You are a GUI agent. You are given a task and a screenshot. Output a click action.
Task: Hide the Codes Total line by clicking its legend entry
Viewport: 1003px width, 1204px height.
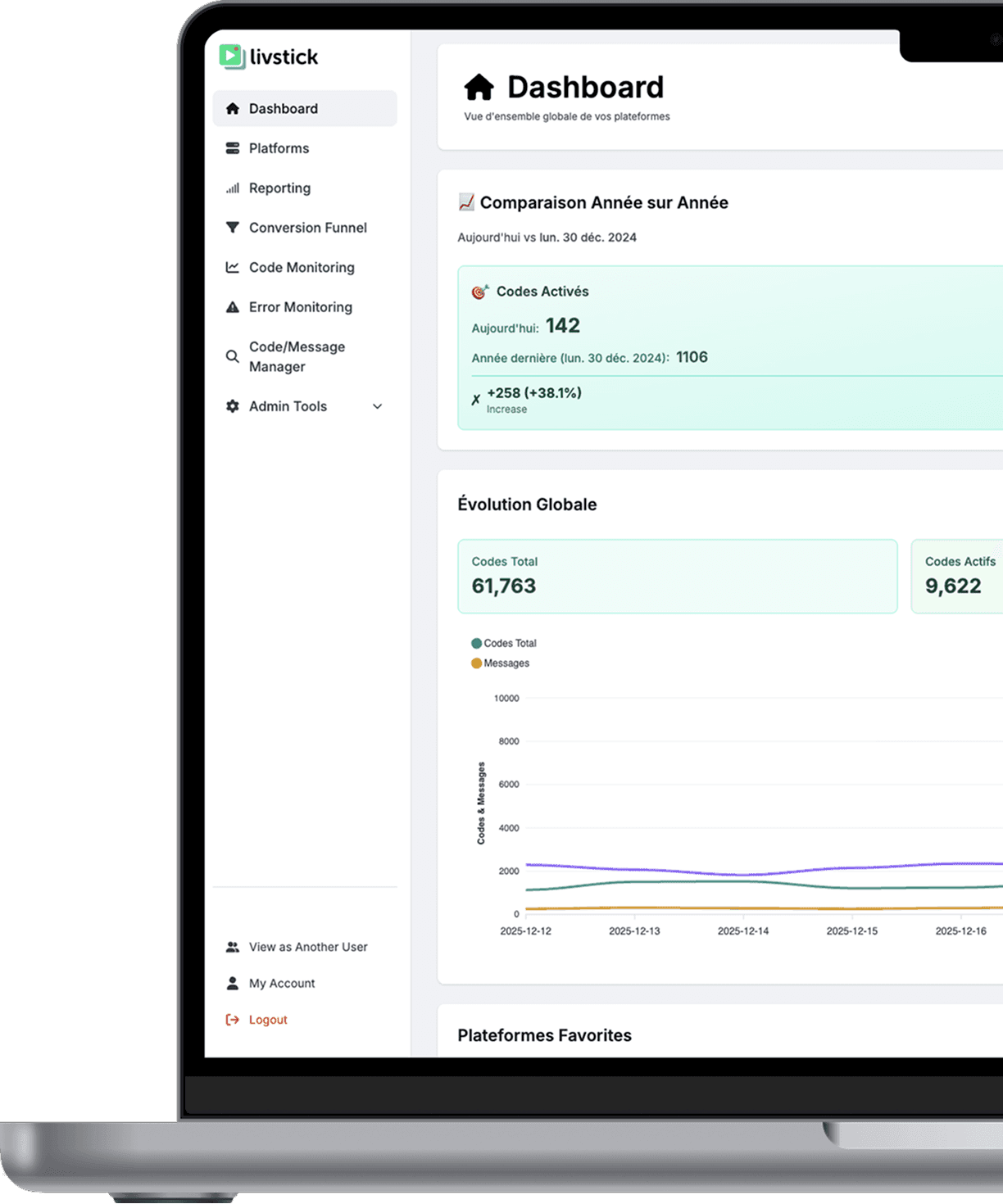click(x=504, y=643)
